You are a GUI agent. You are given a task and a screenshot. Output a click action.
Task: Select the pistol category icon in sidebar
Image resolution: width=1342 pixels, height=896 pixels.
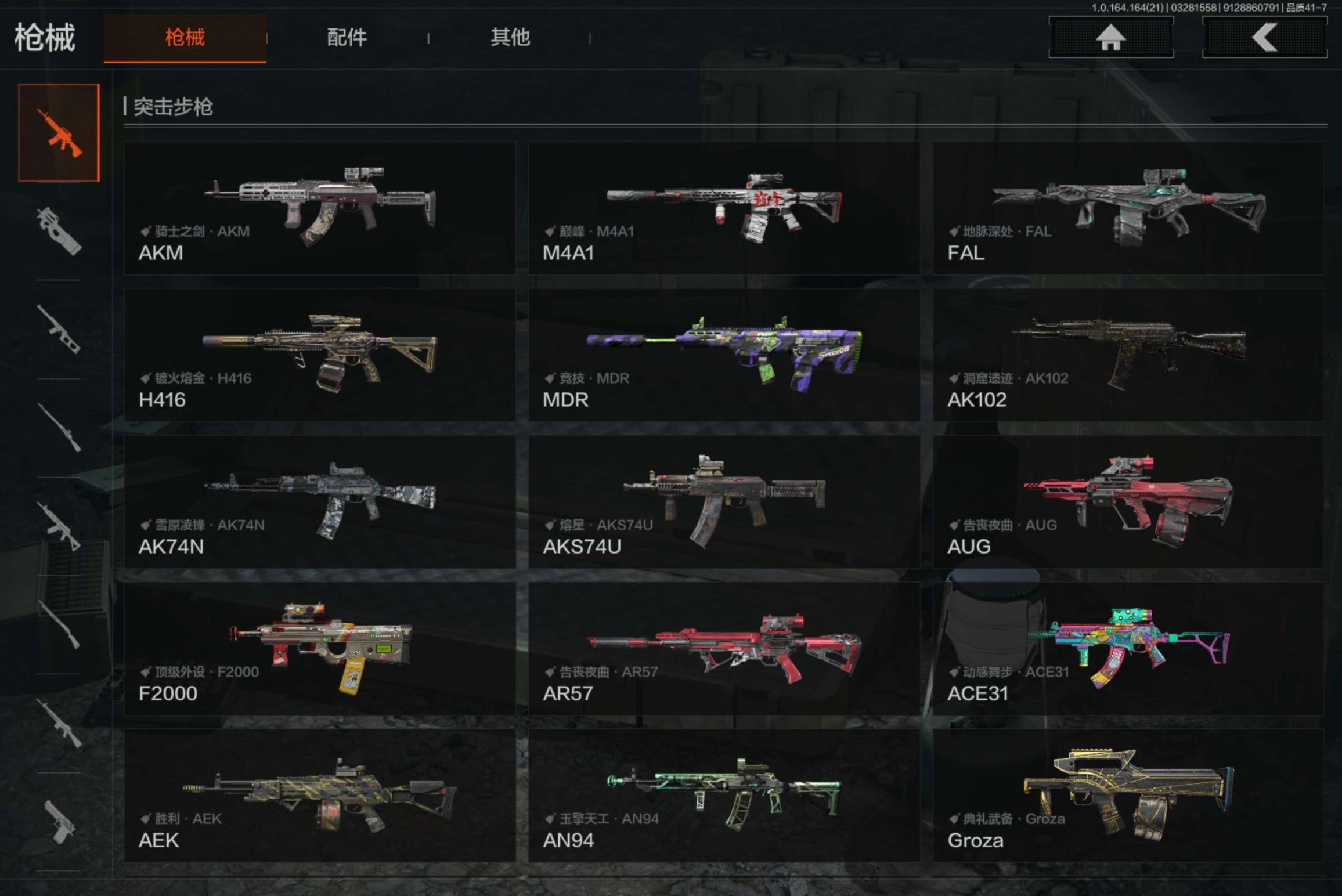pyautogui.click(x=59, y=822)
